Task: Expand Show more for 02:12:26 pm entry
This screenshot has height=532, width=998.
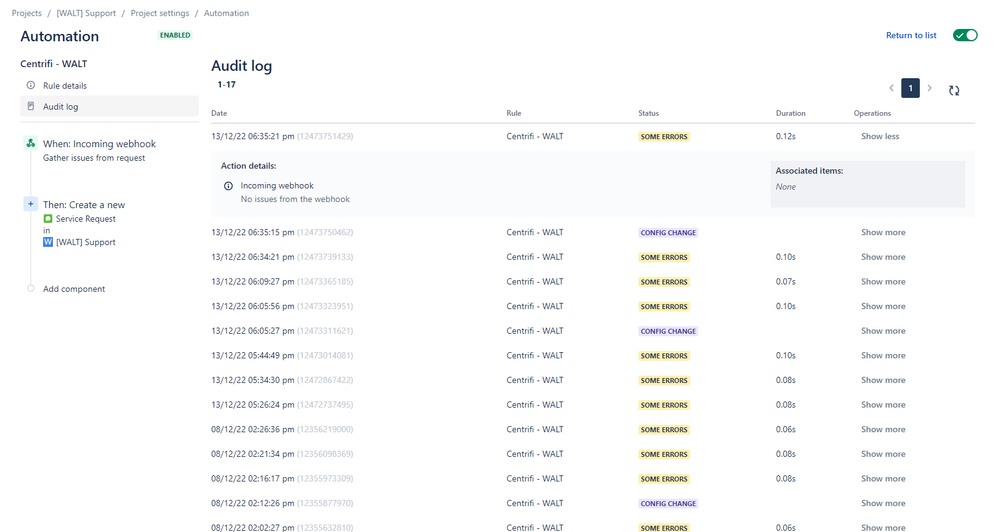Action: [883, 503]
